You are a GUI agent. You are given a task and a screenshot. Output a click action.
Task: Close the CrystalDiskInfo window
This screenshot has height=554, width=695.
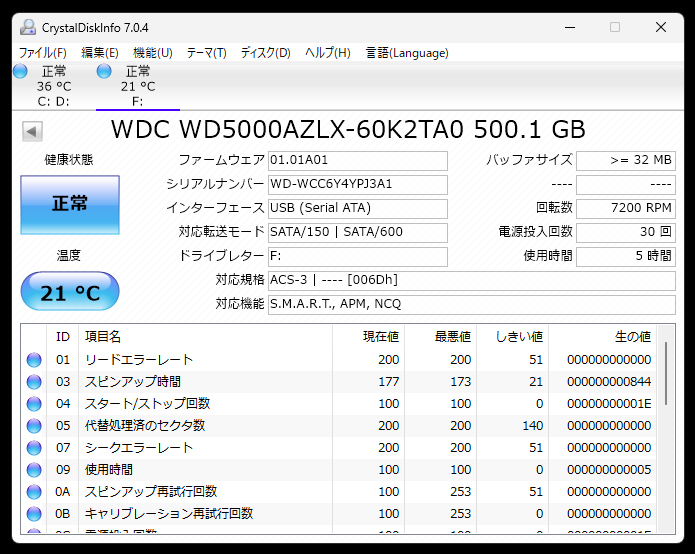pos(661,27)
